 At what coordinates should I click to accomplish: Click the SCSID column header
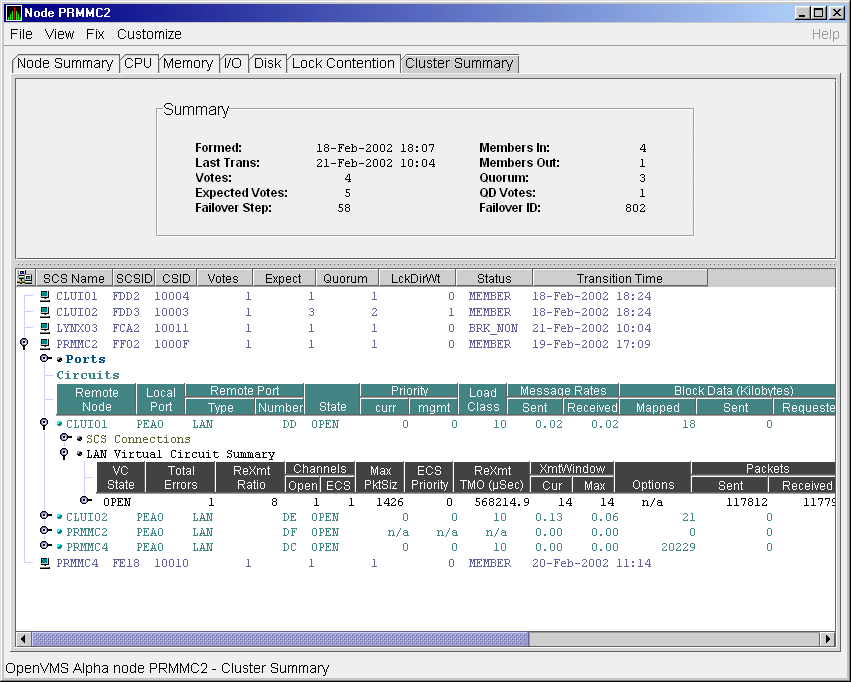[x=134, y=278]
